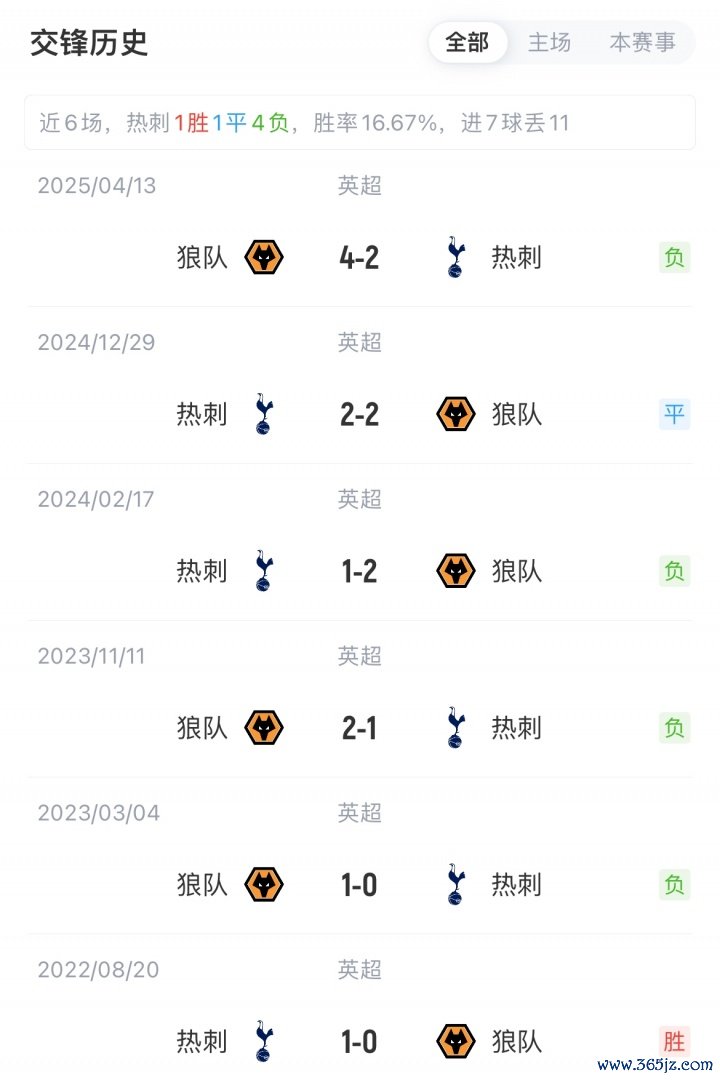Click 负 badge on 2023/11/11 match
720x1080 pixels.
(675, 728)
